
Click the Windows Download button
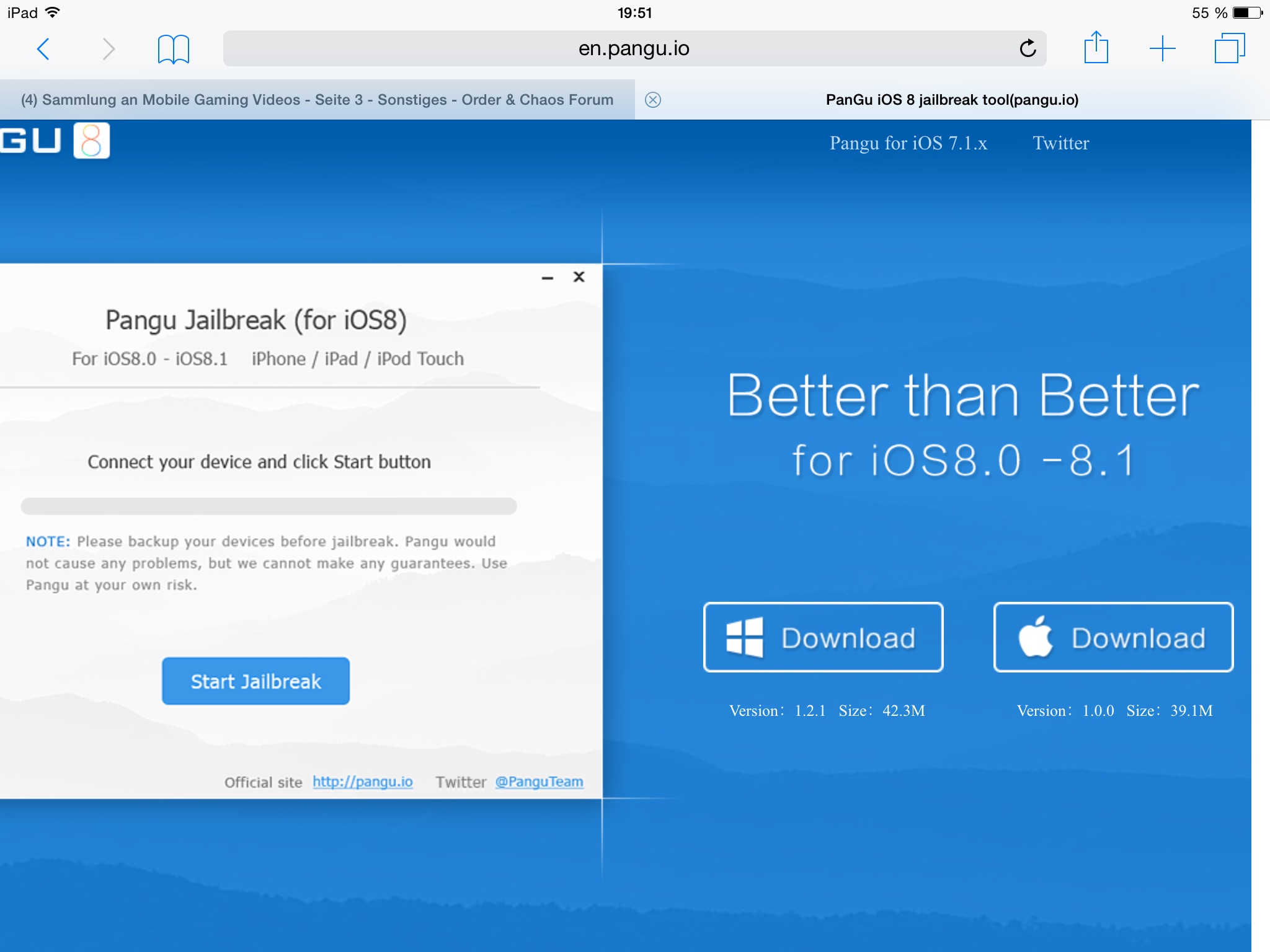coord(823,637)
